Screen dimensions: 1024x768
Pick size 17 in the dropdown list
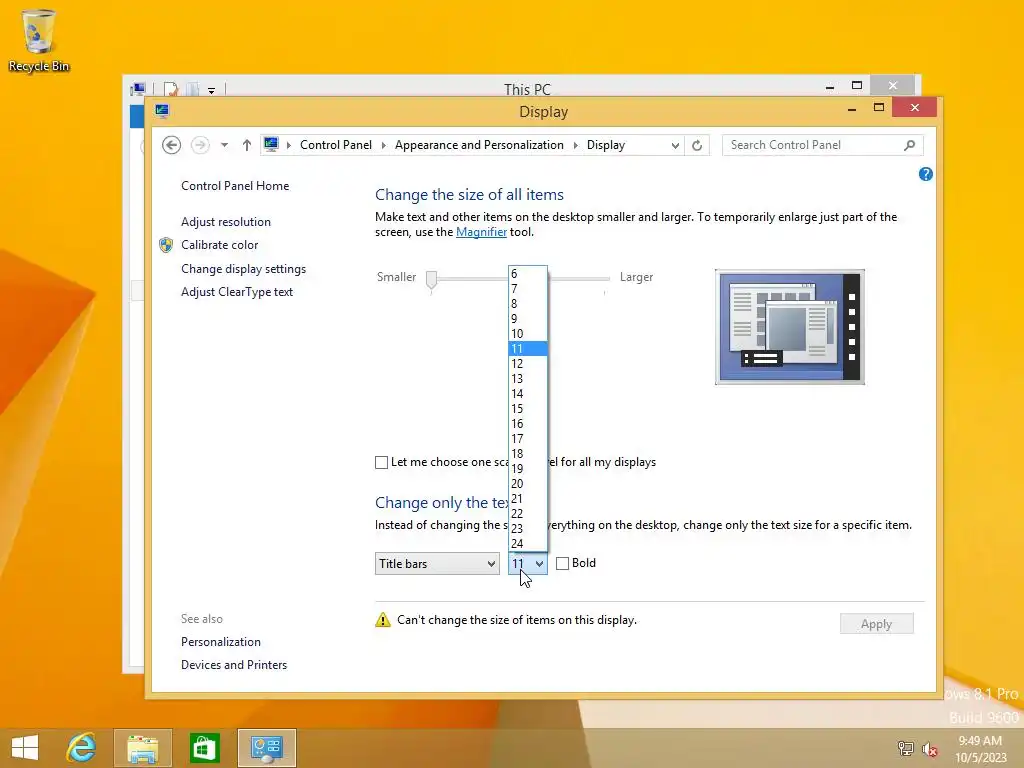528,440
